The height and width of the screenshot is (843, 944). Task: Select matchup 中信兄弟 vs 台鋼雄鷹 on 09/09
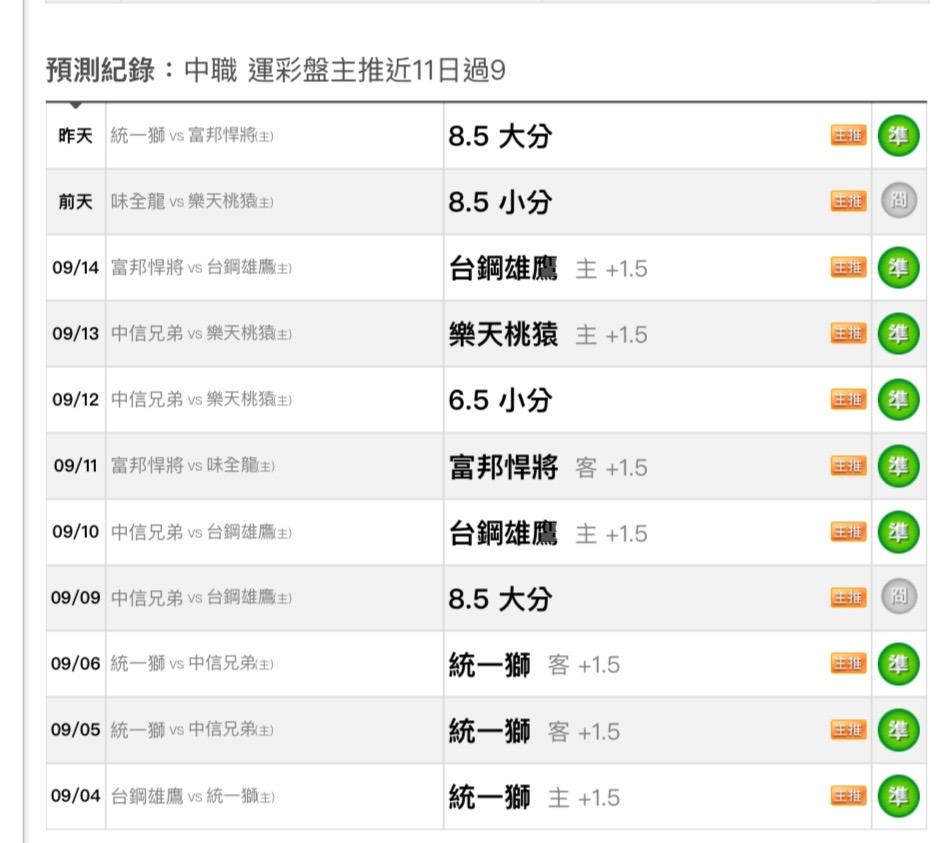(x=201, y=598)
